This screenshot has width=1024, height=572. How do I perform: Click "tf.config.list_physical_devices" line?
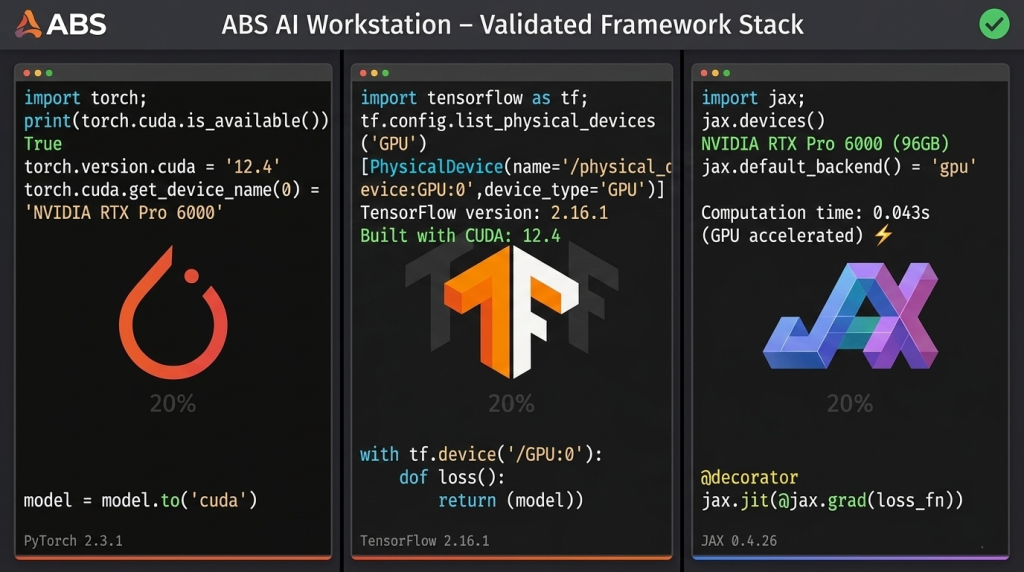click(x=507, y=121)
